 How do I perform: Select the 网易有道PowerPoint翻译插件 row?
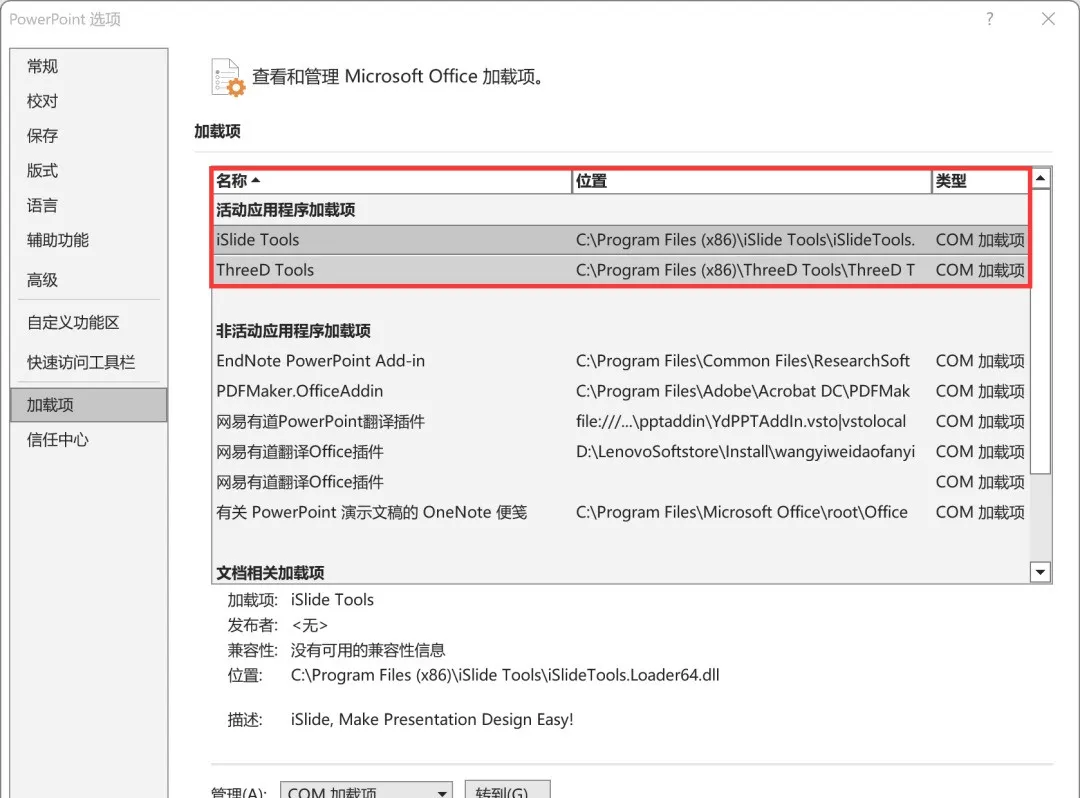pyautogui.click(x=621, y=421)
